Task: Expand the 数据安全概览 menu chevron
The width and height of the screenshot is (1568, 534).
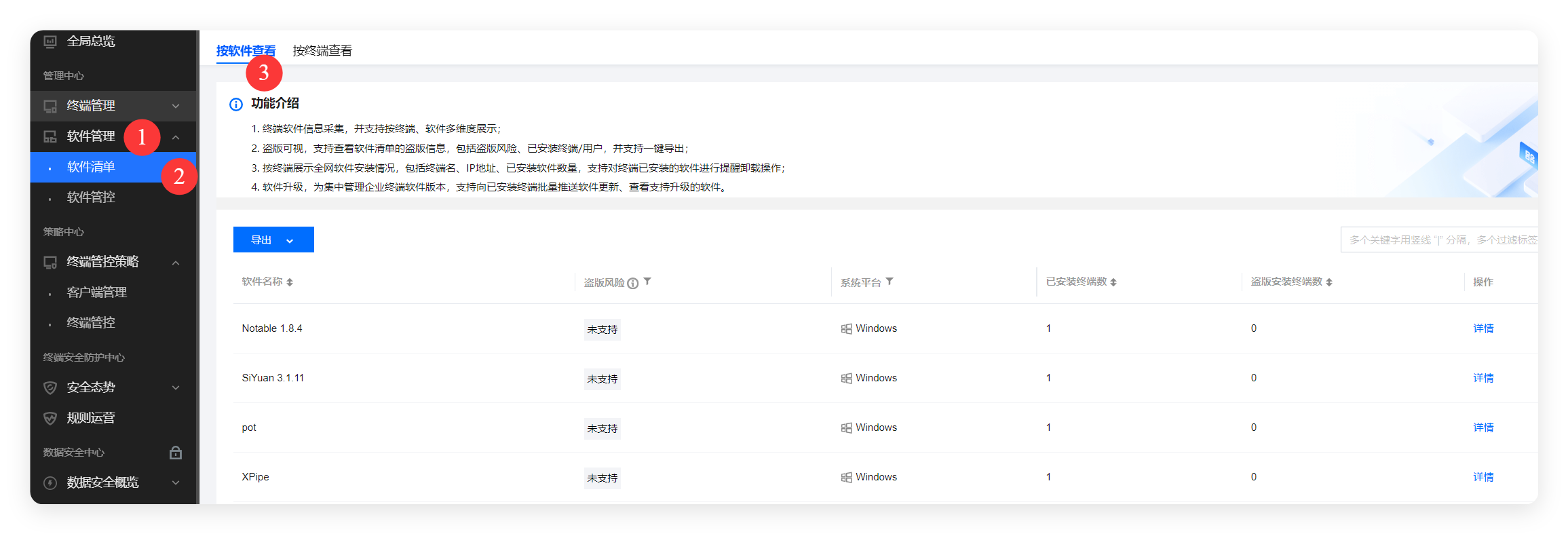Action: coord(176,482)
